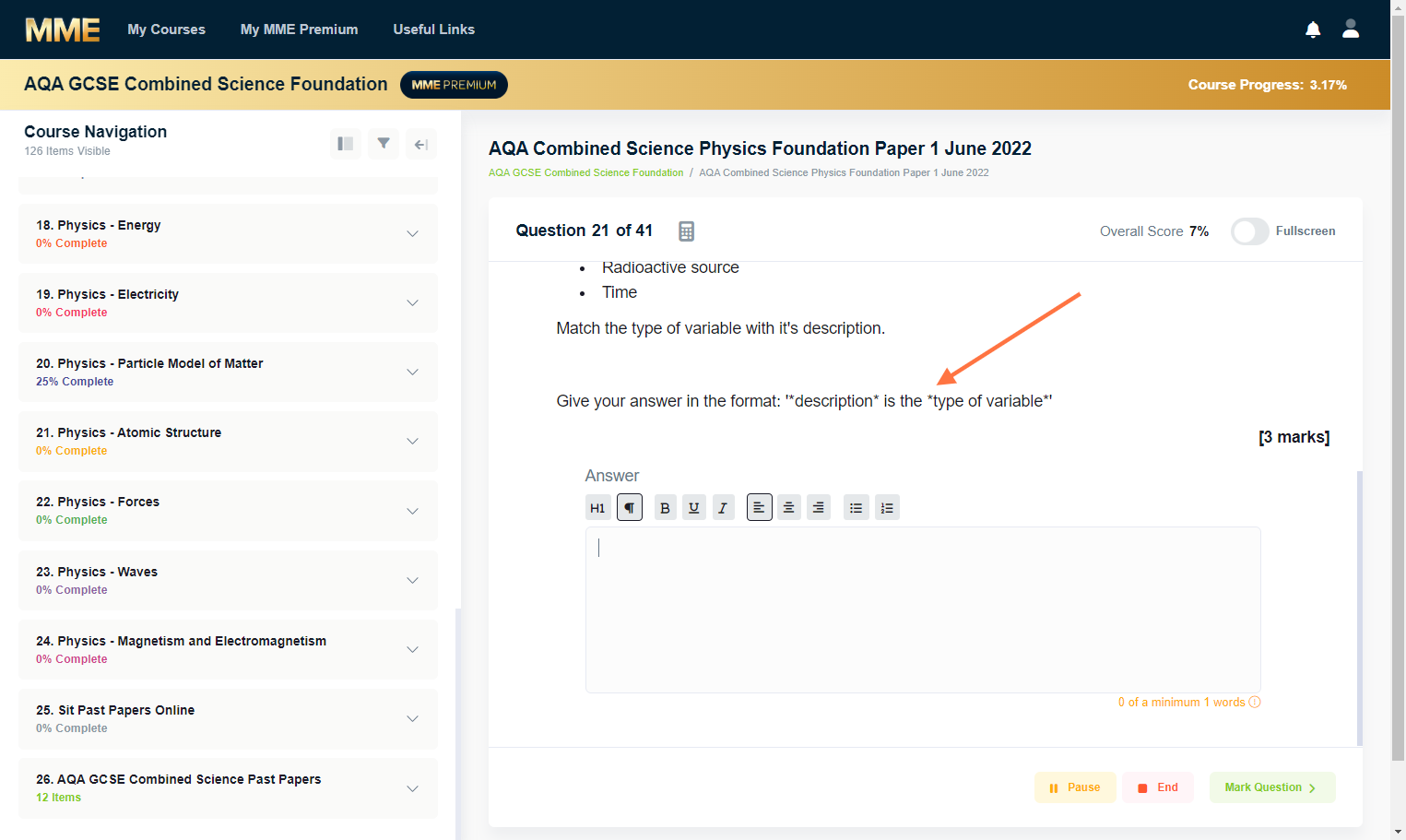Image resolution: width=1406 pixels, height=840 pixels.
Task: Click the minimum words info icon
Action: (x=1255, y=702)
